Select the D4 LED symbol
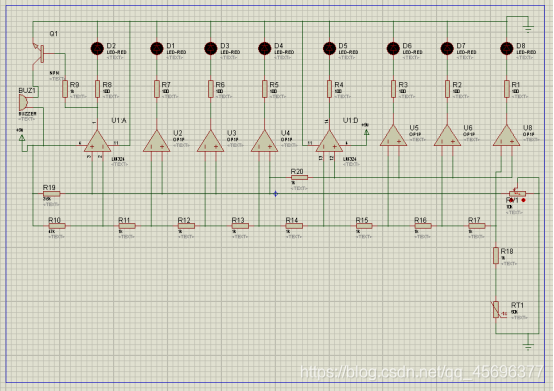This screenshot has width=554, height=391. coord(265,48)
